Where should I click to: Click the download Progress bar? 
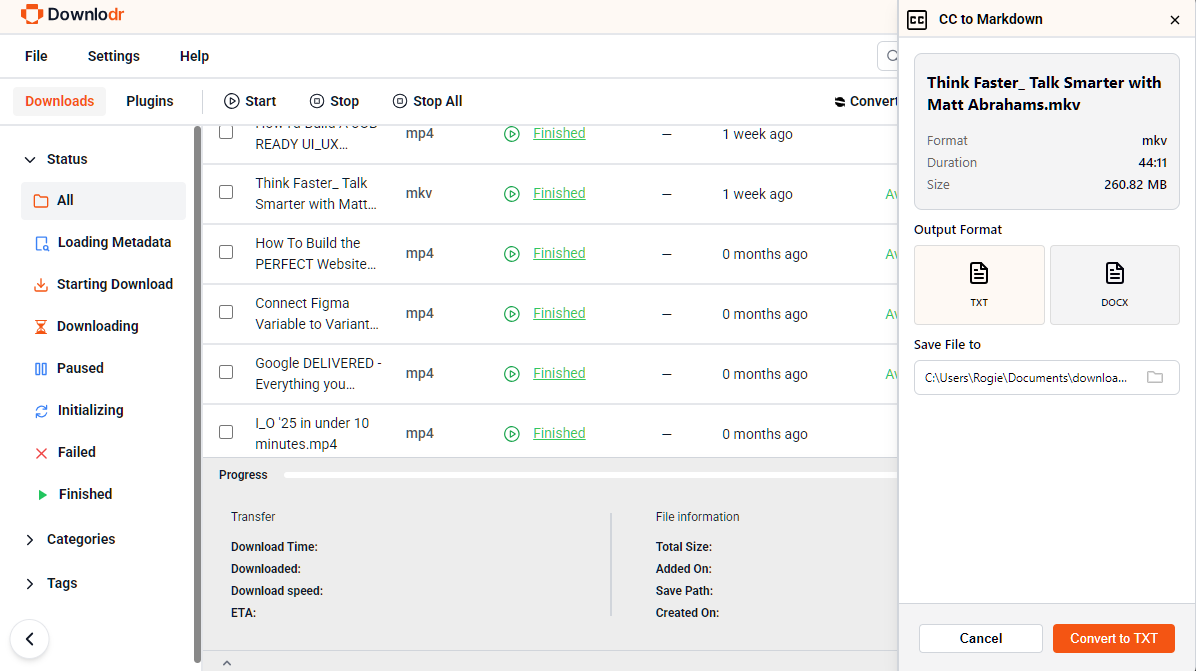(590, 475)
